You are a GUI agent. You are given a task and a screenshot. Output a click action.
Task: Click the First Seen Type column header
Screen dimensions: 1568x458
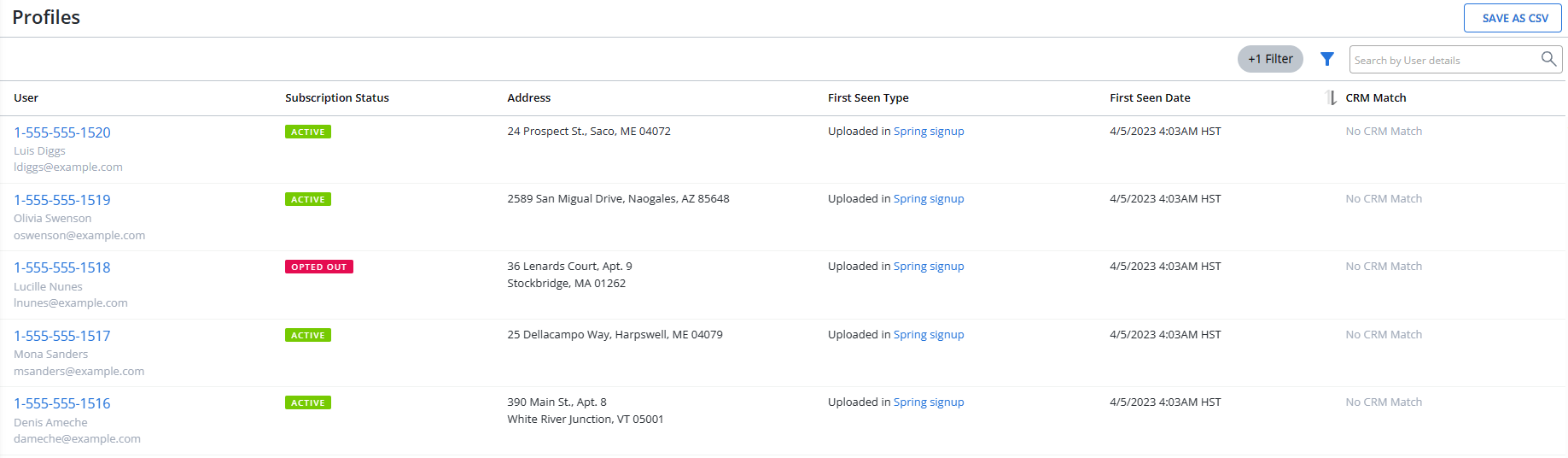(x=868, y=98)
